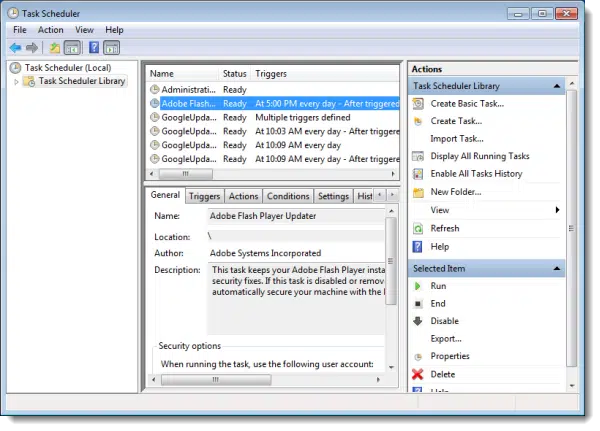
Task: Click the New Folder icon
Action: pyautogui.click(x=418, y=192)
